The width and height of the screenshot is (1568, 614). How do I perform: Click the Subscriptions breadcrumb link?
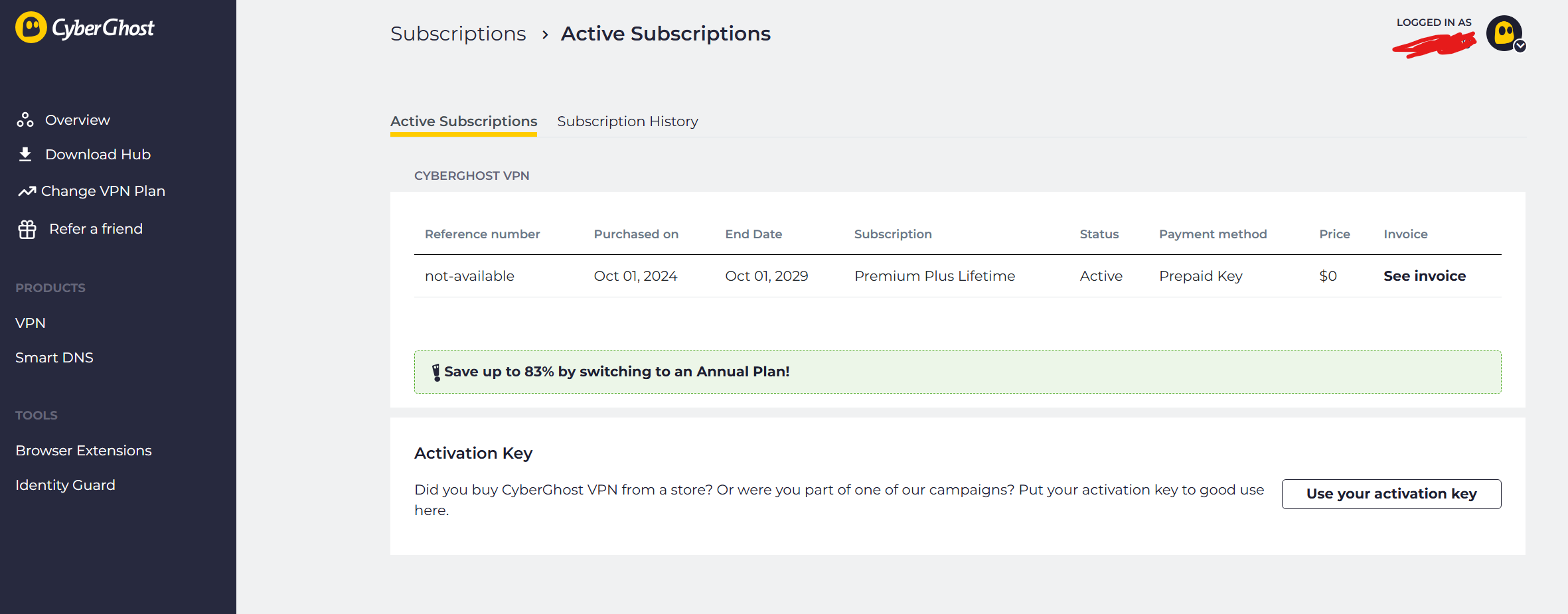[458, 34]
